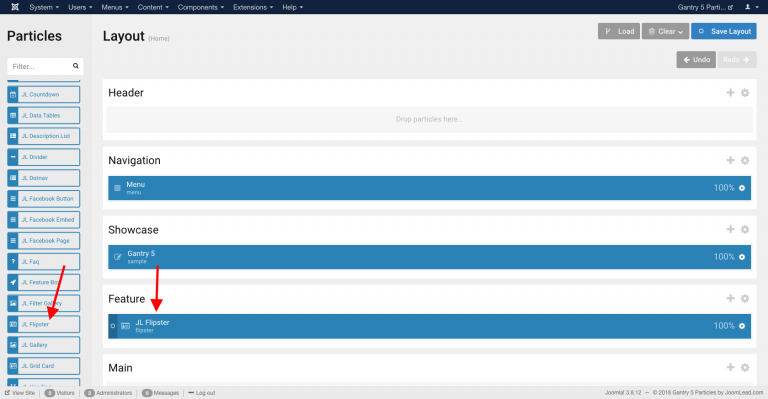768x399 pixels.
Task: Open the Extensions menu
Action: [253, 7]
